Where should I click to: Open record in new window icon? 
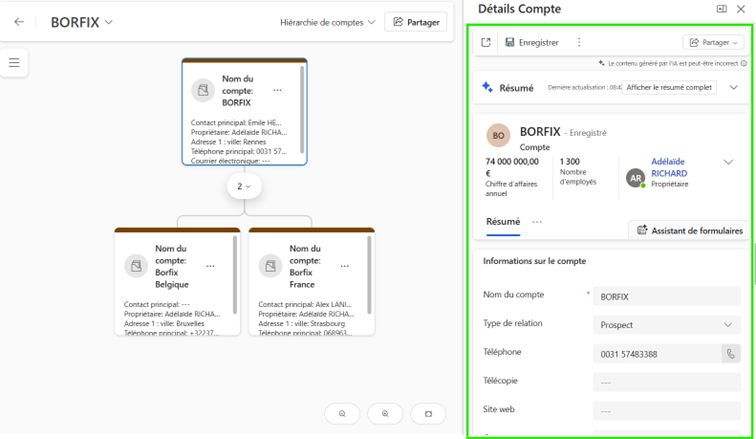[486, 42]
